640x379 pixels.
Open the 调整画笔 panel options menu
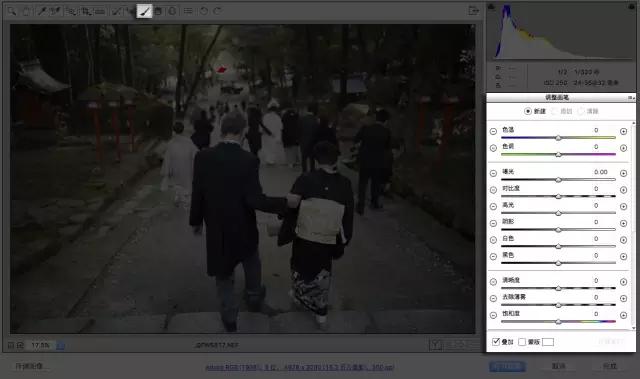coord(631,98)
